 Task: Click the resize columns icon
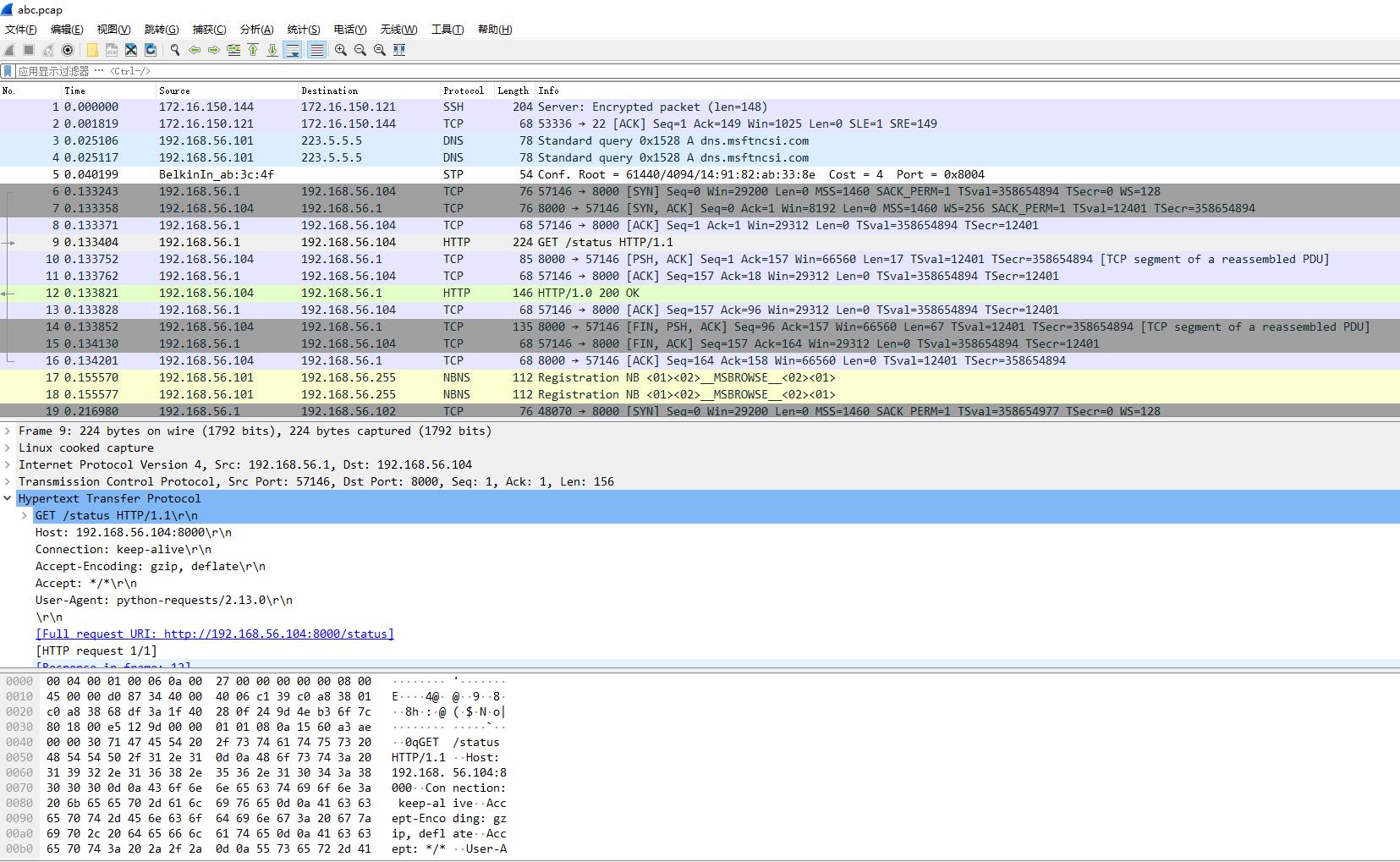click(399, 50)
